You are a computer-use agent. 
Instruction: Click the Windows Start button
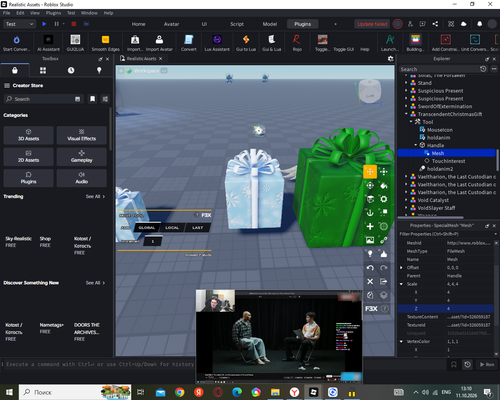(x=9, y=392)
